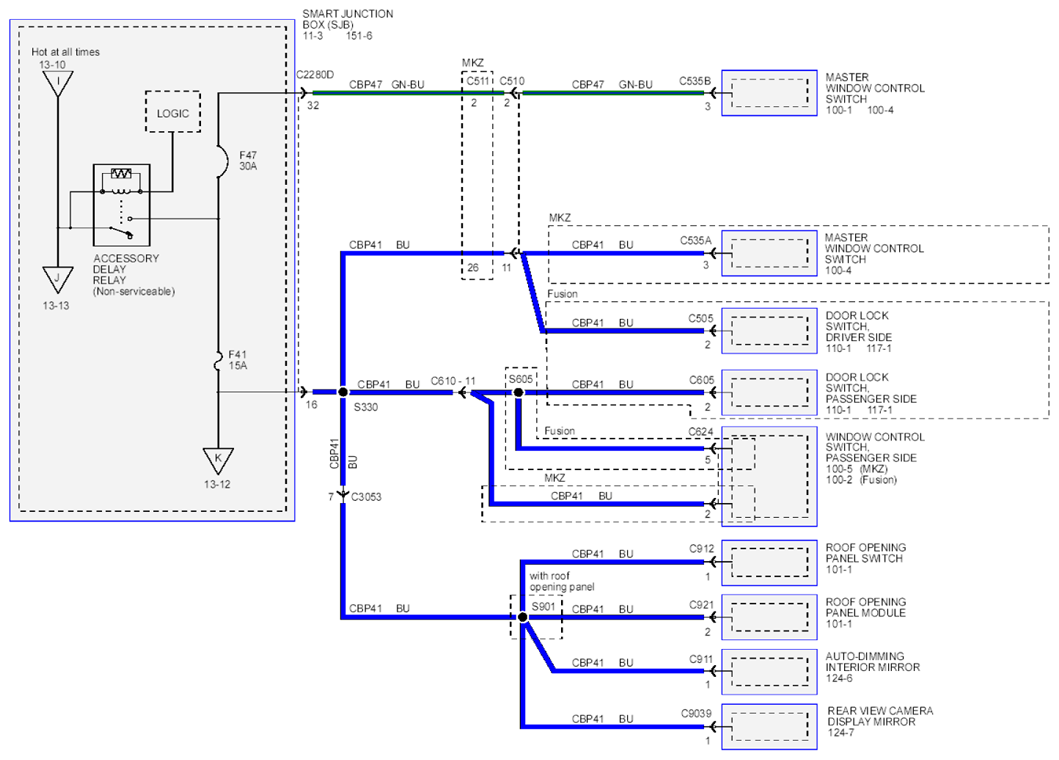Click the 'ROOF OPENING PANEL SWITCH' label
The height and width of the screenshot is (760, 1059).
coord(866,553)
